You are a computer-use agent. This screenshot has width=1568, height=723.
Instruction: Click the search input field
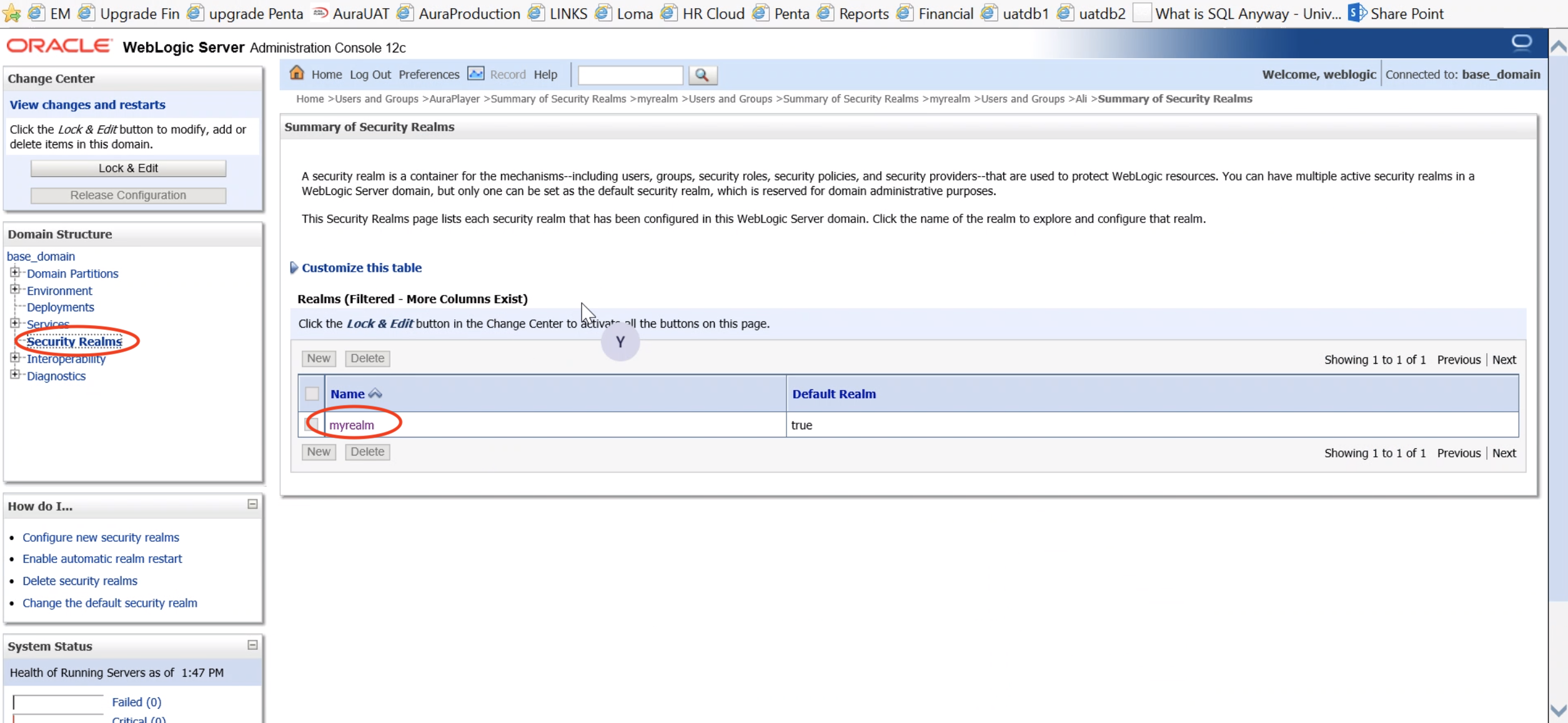630,75
